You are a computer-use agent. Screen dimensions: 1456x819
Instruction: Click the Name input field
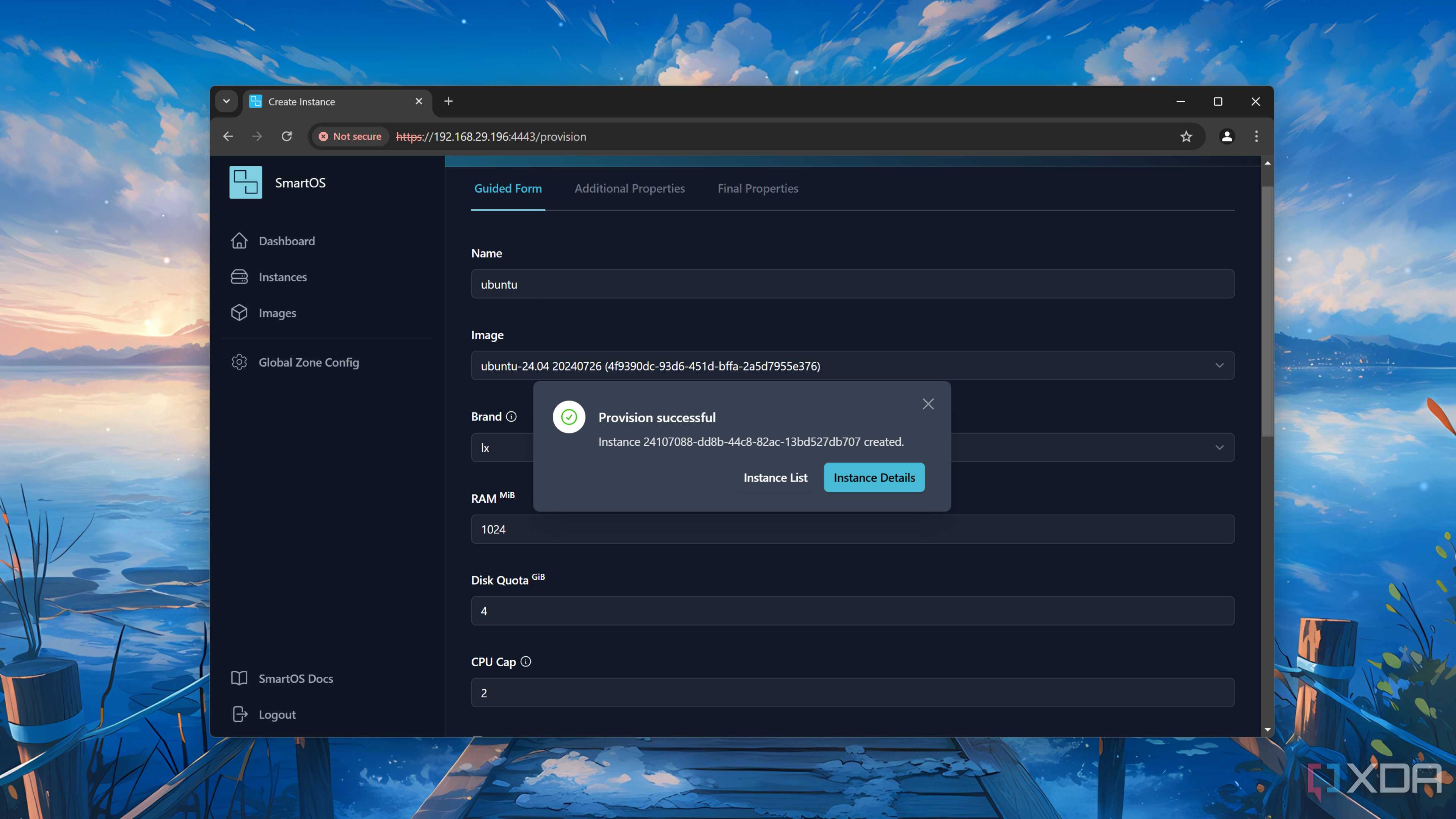coord(852,284)
